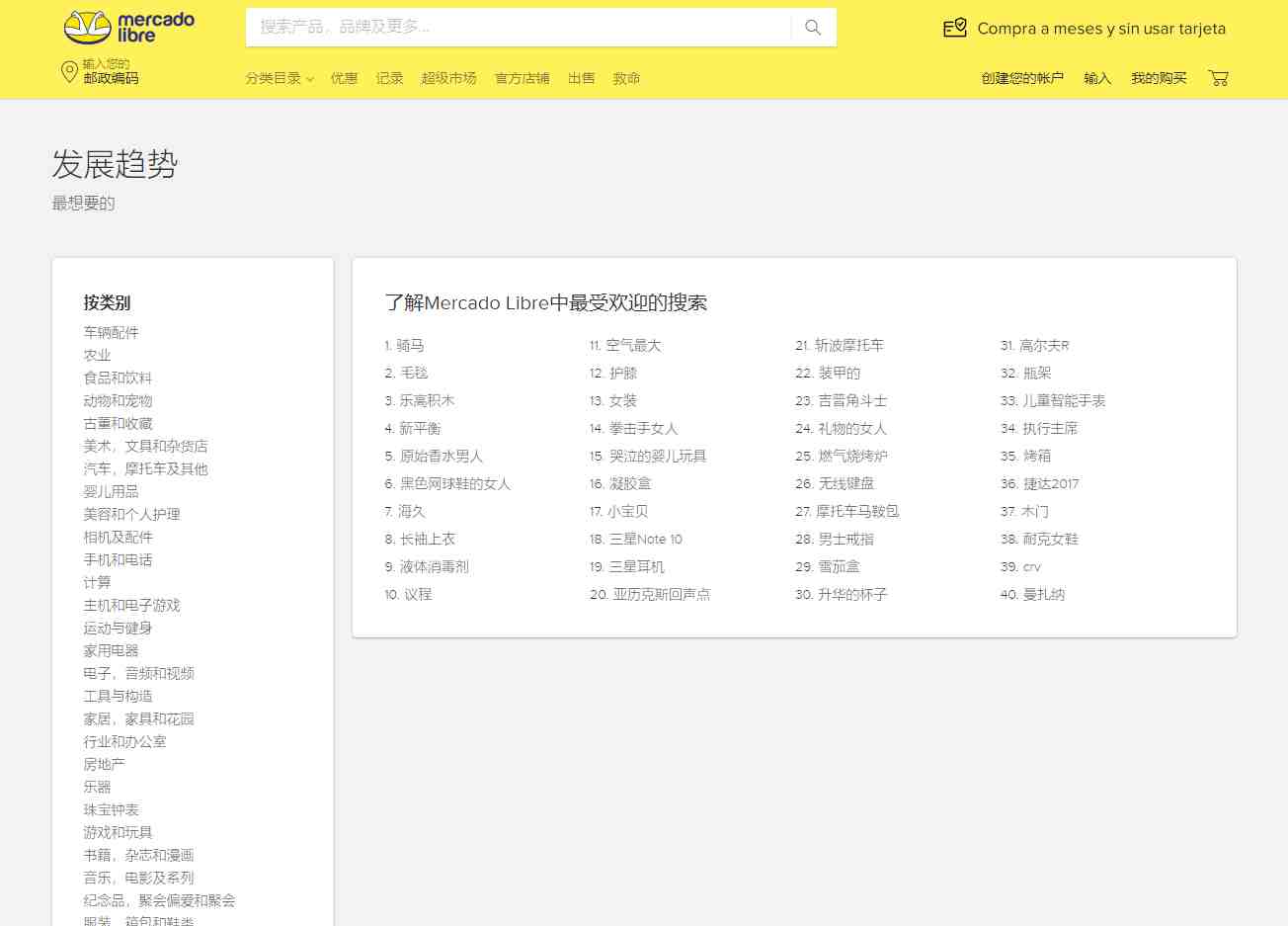This screenshot has width=1288, height=926.
Task: Select the 美容和个人护理 category
Action: pyautogui.click(x=131, y=514)
